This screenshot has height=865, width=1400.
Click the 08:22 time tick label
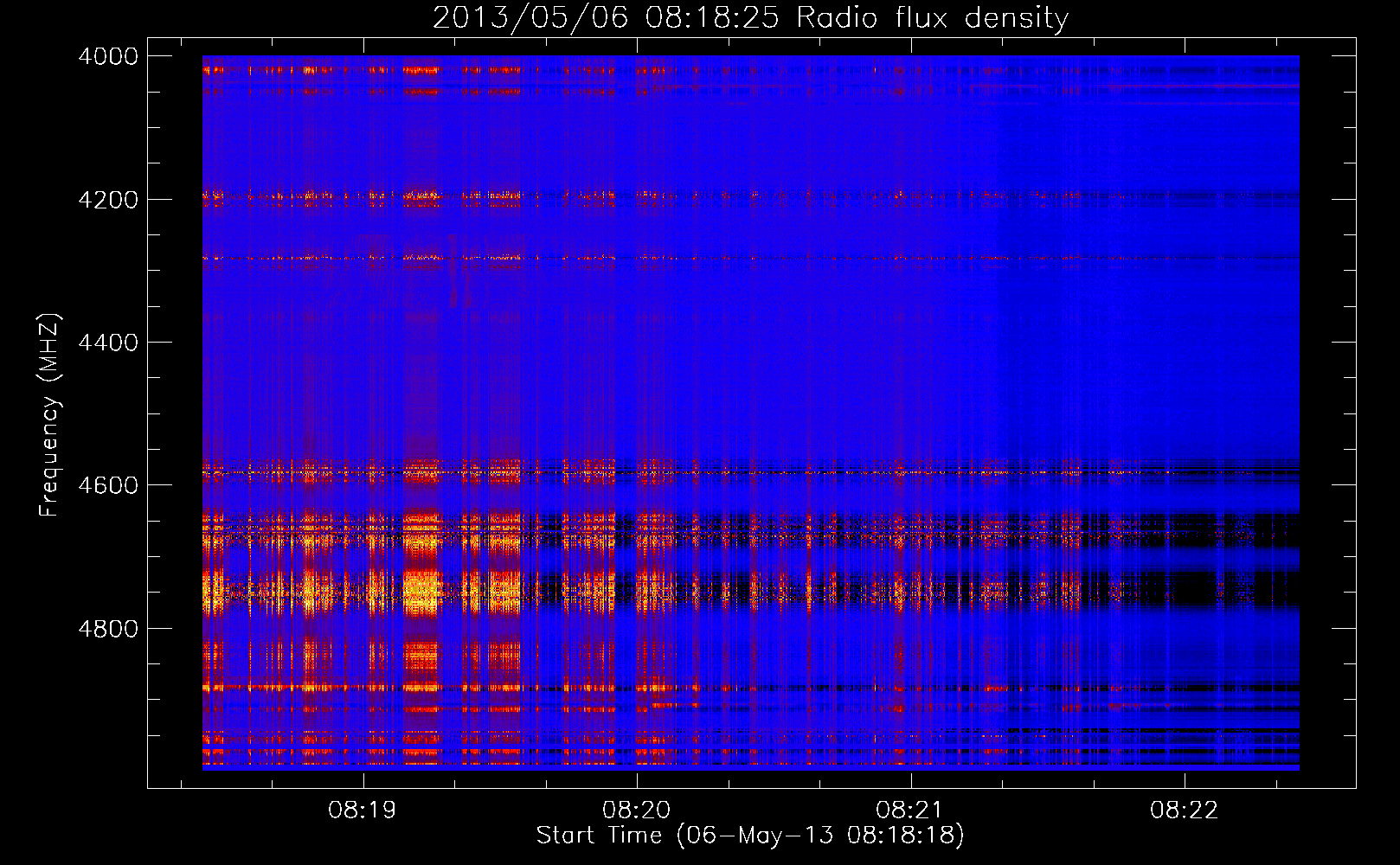(x=1184, y=811)
